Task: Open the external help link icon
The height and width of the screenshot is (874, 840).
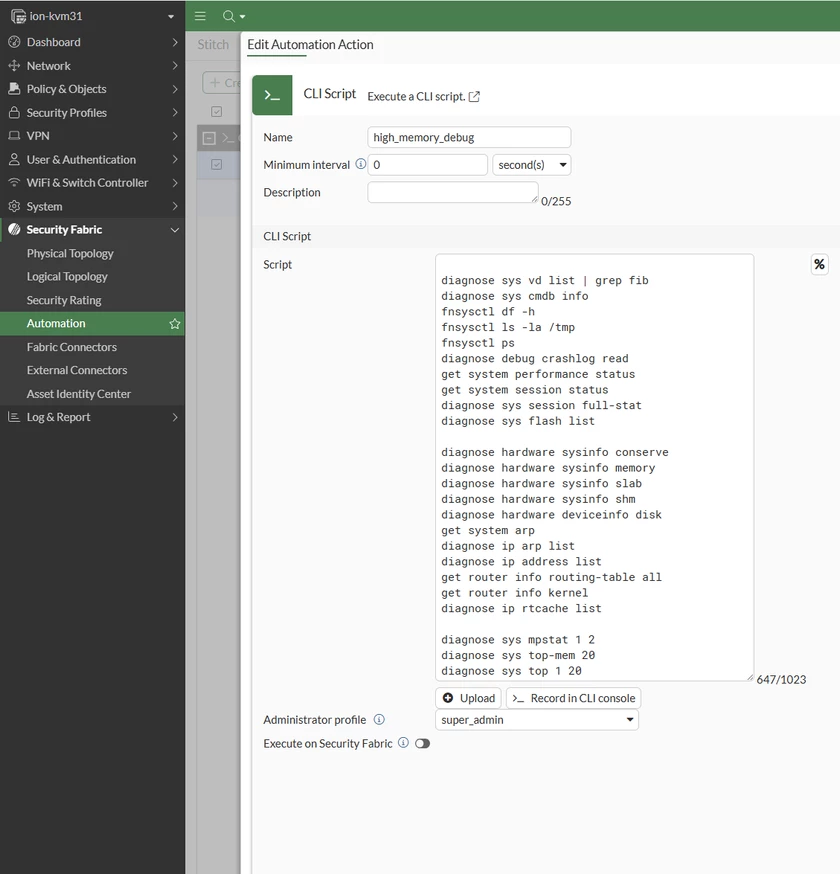Action: pyautogui.click(x=474, y=96)
